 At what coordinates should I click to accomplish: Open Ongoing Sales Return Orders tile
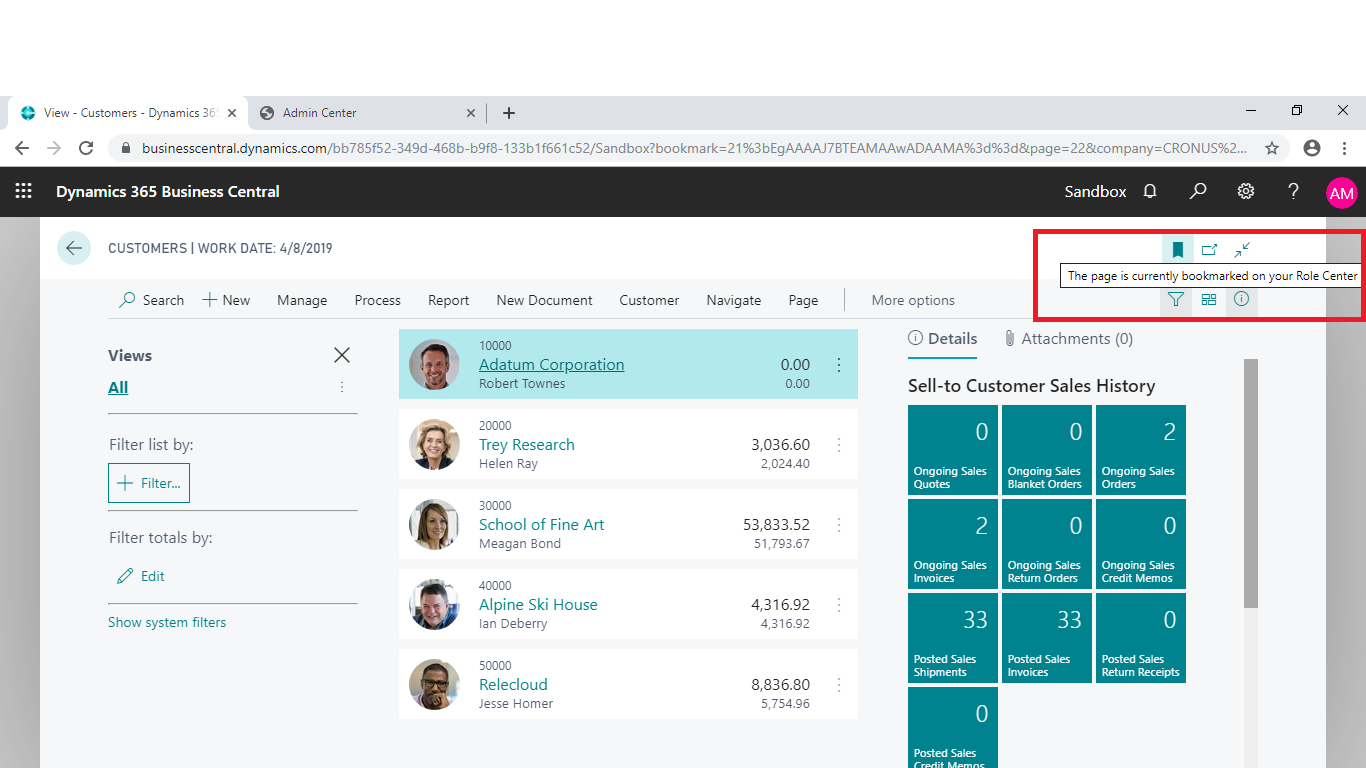(1047, 544)
